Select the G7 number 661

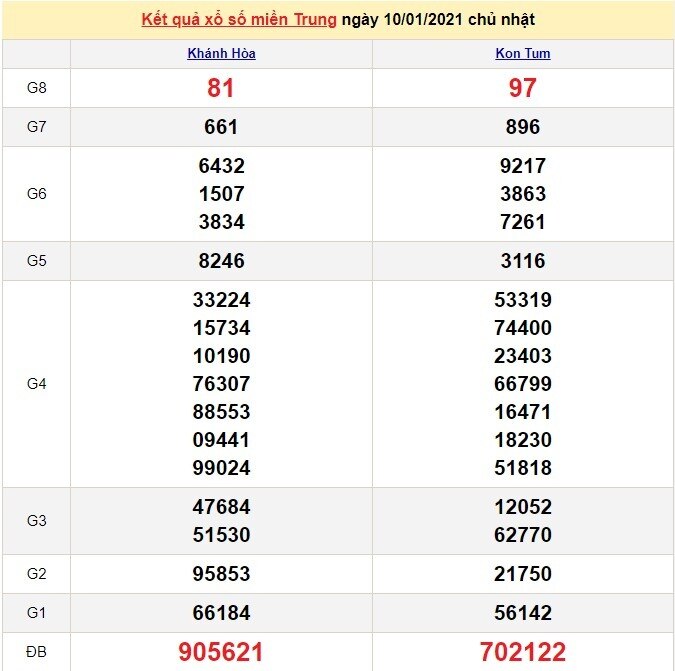[x=221, y=127]
